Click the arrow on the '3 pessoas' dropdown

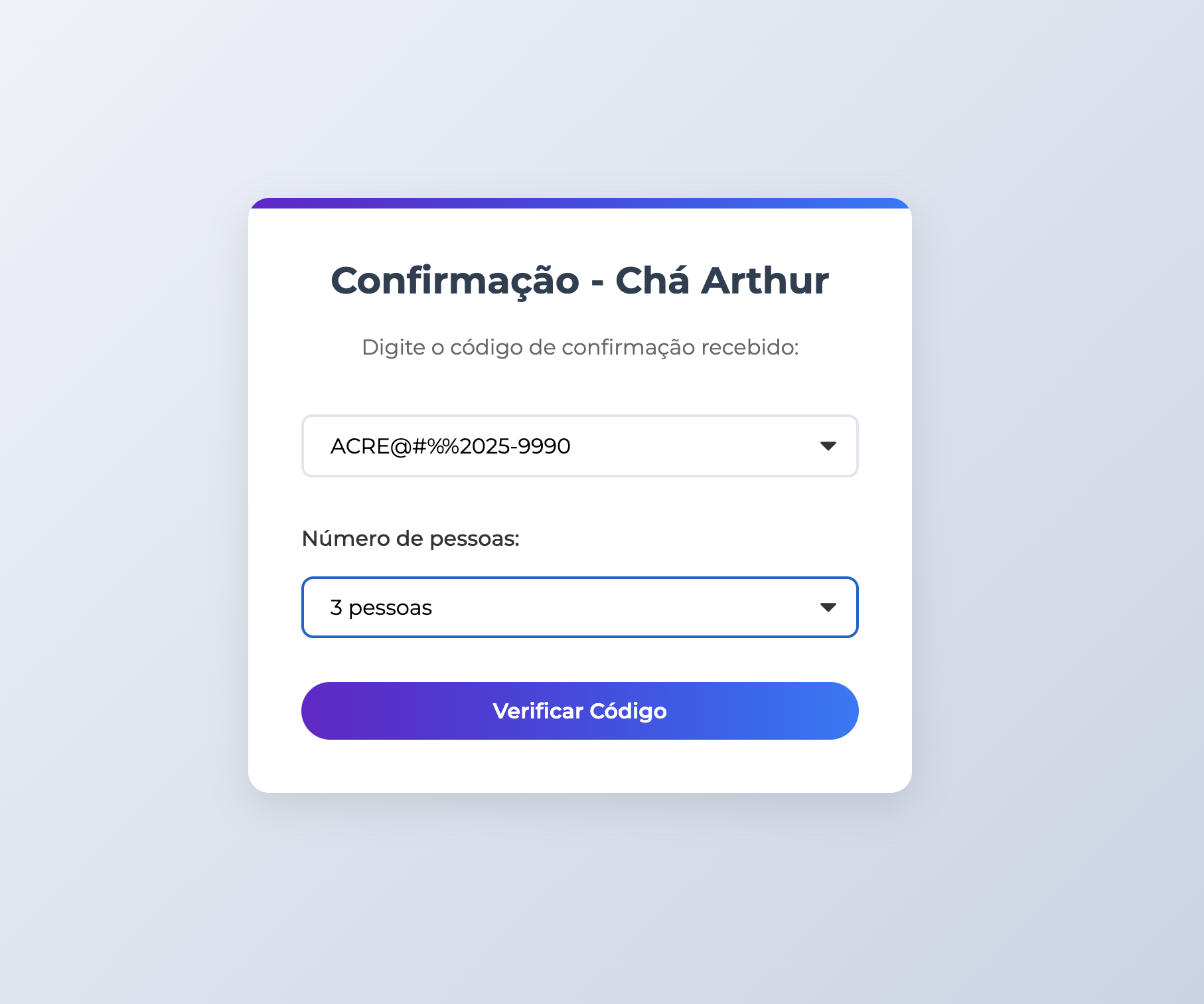[828, 607]
